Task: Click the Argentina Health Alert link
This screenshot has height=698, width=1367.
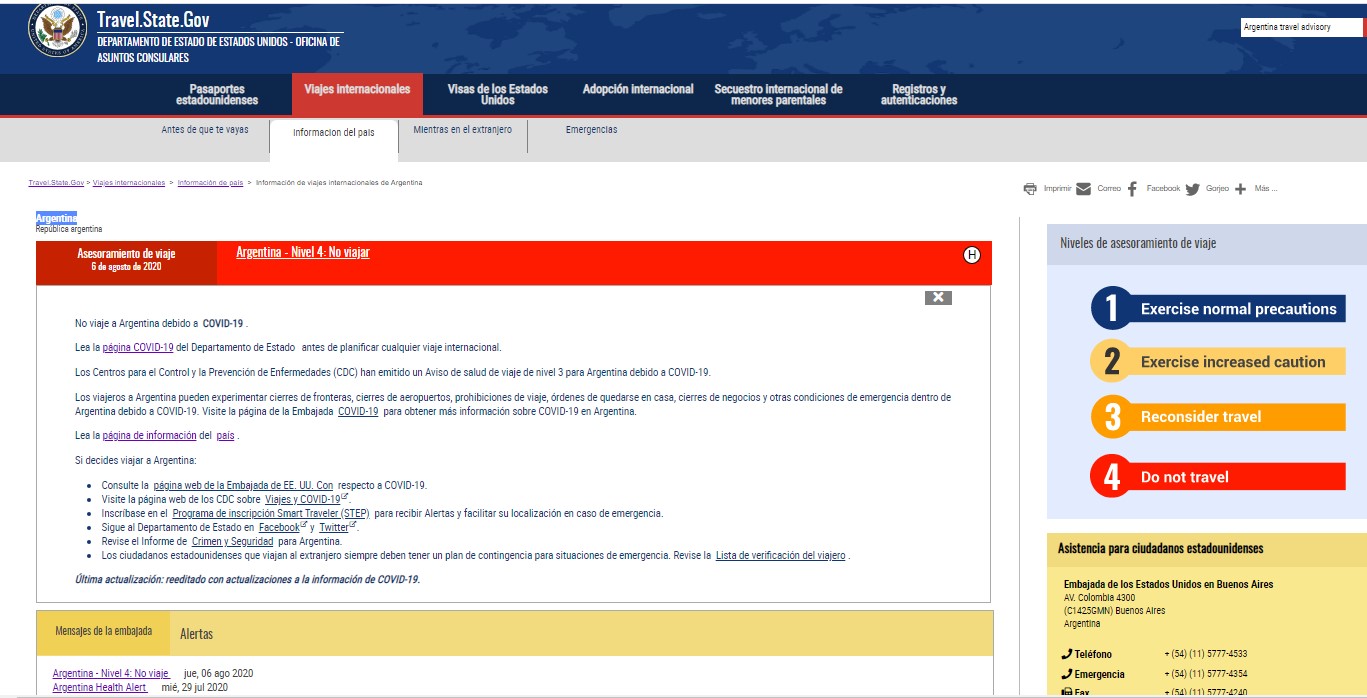Action: click(99, 687)
